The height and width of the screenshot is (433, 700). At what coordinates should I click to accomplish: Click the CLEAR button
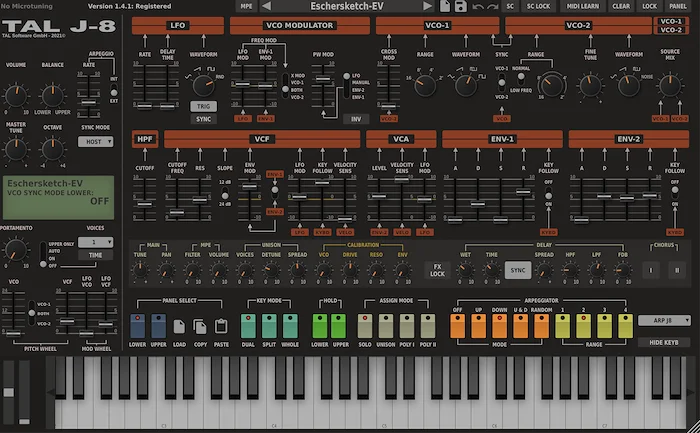point(621,6)
